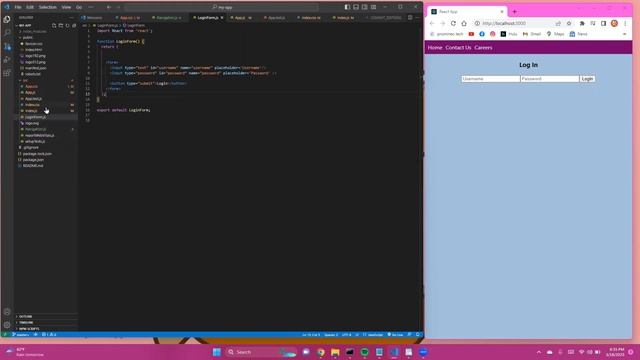Bookmark this page with star icon
This screenshot has width=640, height=360.
coord(569,23)
